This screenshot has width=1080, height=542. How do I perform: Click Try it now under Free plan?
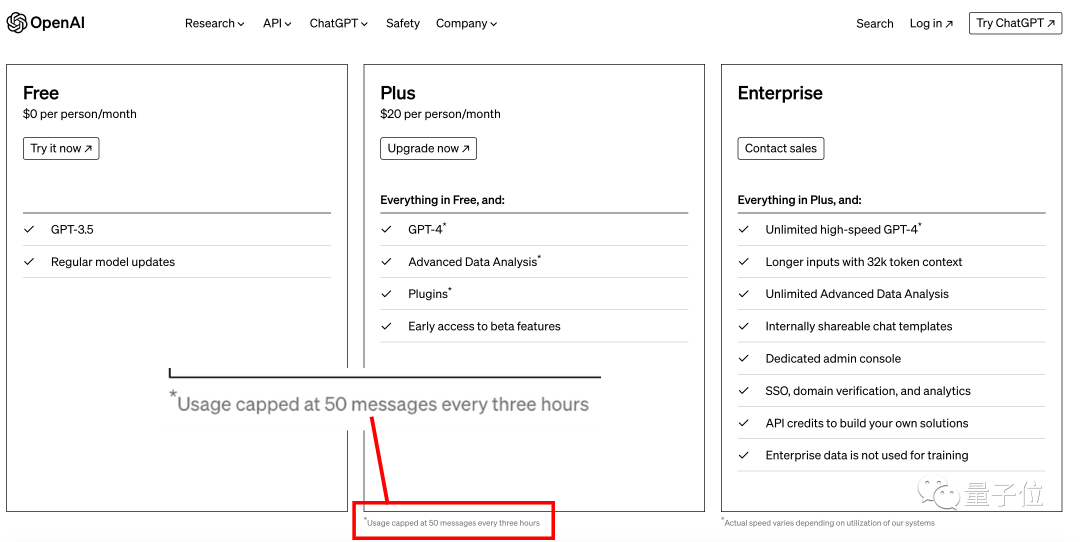(61, 148)
